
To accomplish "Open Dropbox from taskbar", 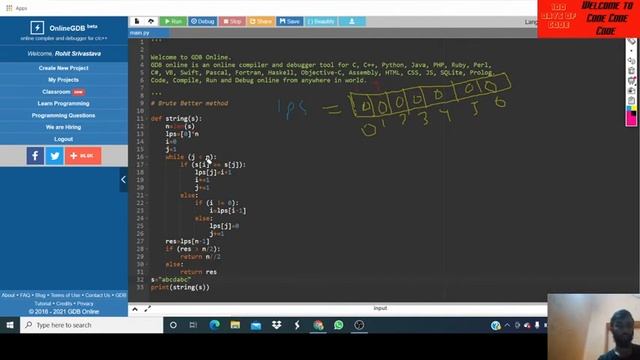I will click(x=277, y=325).
